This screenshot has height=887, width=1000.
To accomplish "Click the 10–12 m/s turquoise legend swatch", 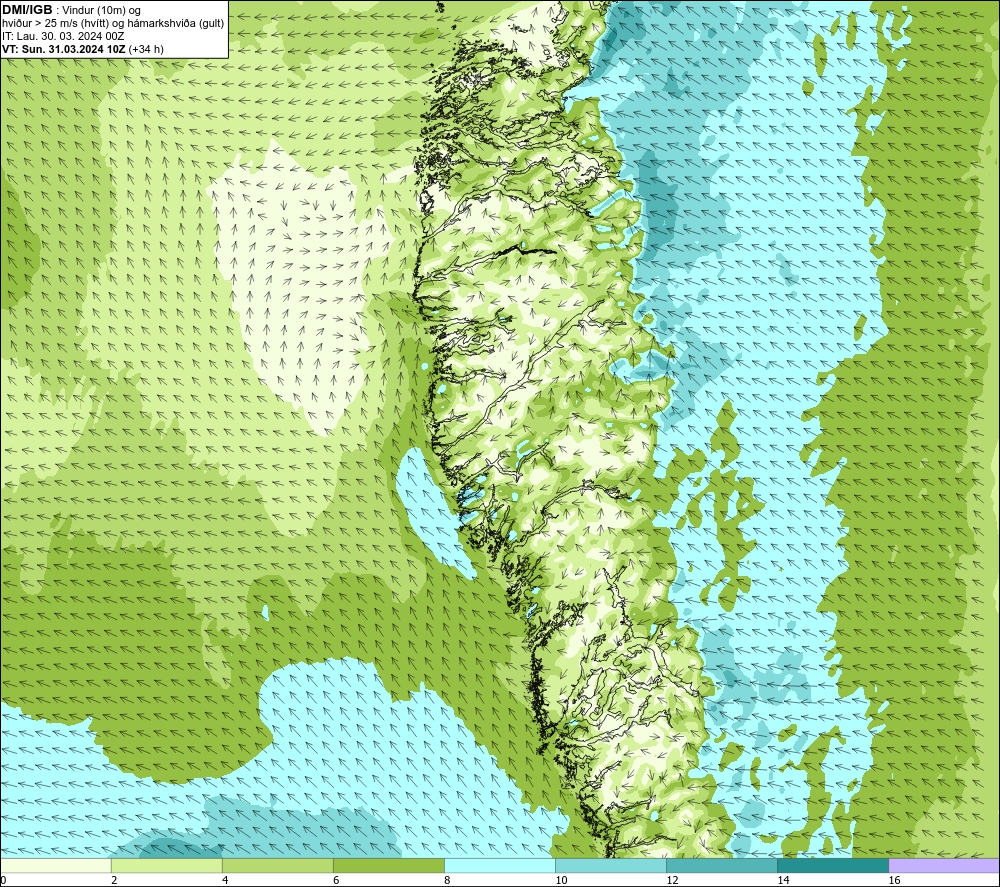I will 610,866.
